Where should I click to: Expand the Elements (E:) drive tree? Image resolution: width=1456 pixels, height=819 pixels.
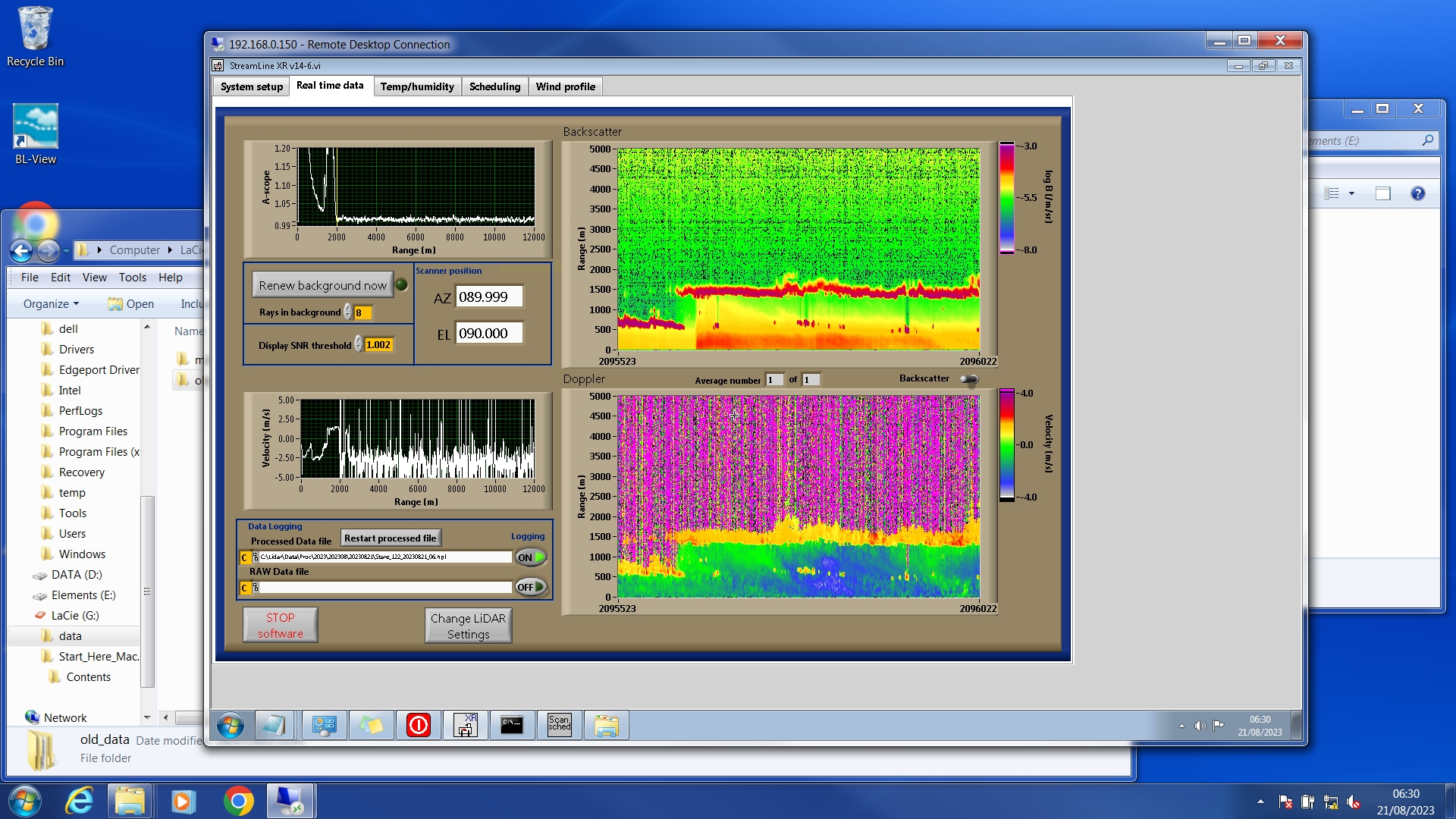click(x=83, y=595)
